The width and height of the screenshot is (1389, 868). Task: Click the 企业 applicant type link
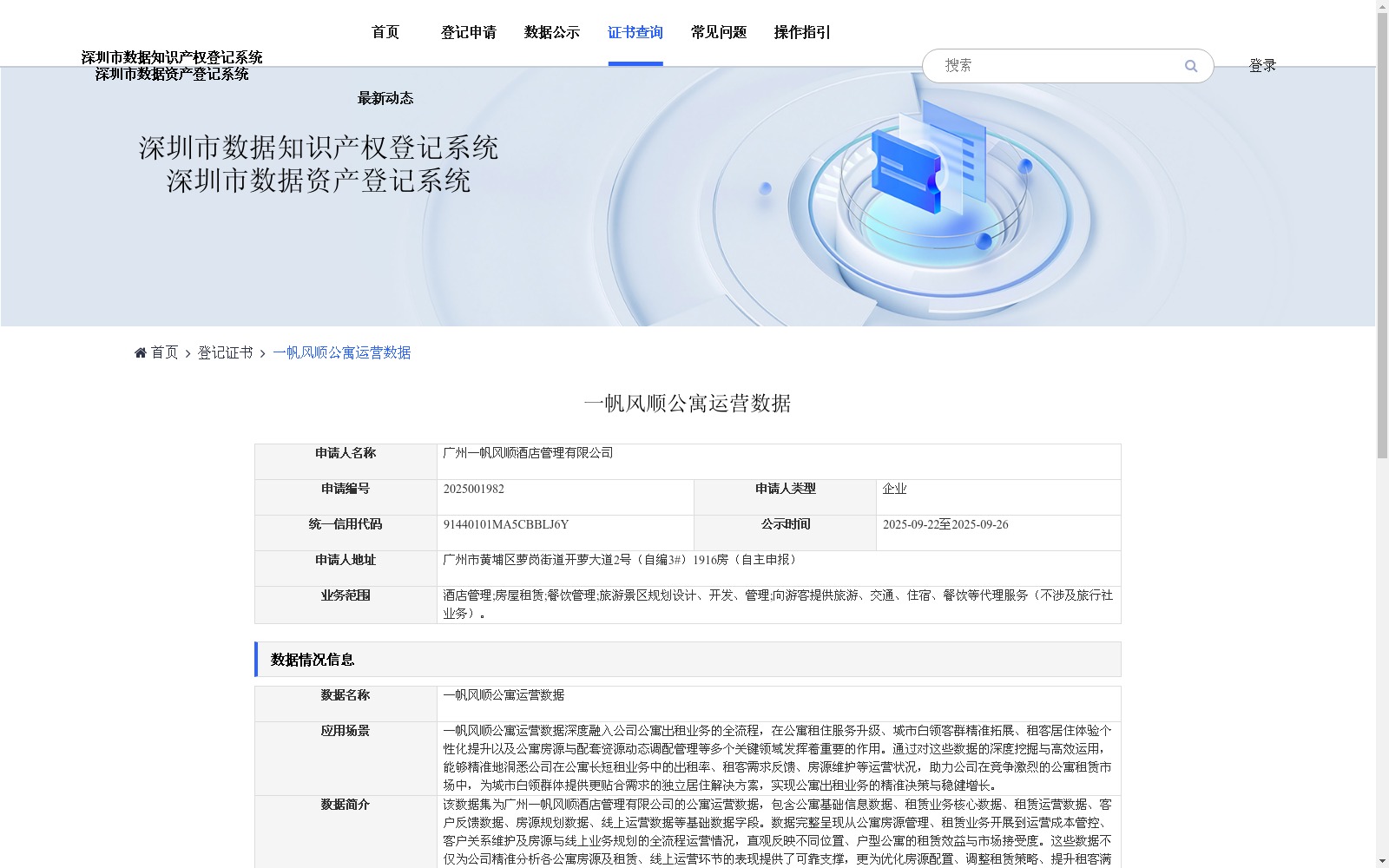click(x=894, y=488)
